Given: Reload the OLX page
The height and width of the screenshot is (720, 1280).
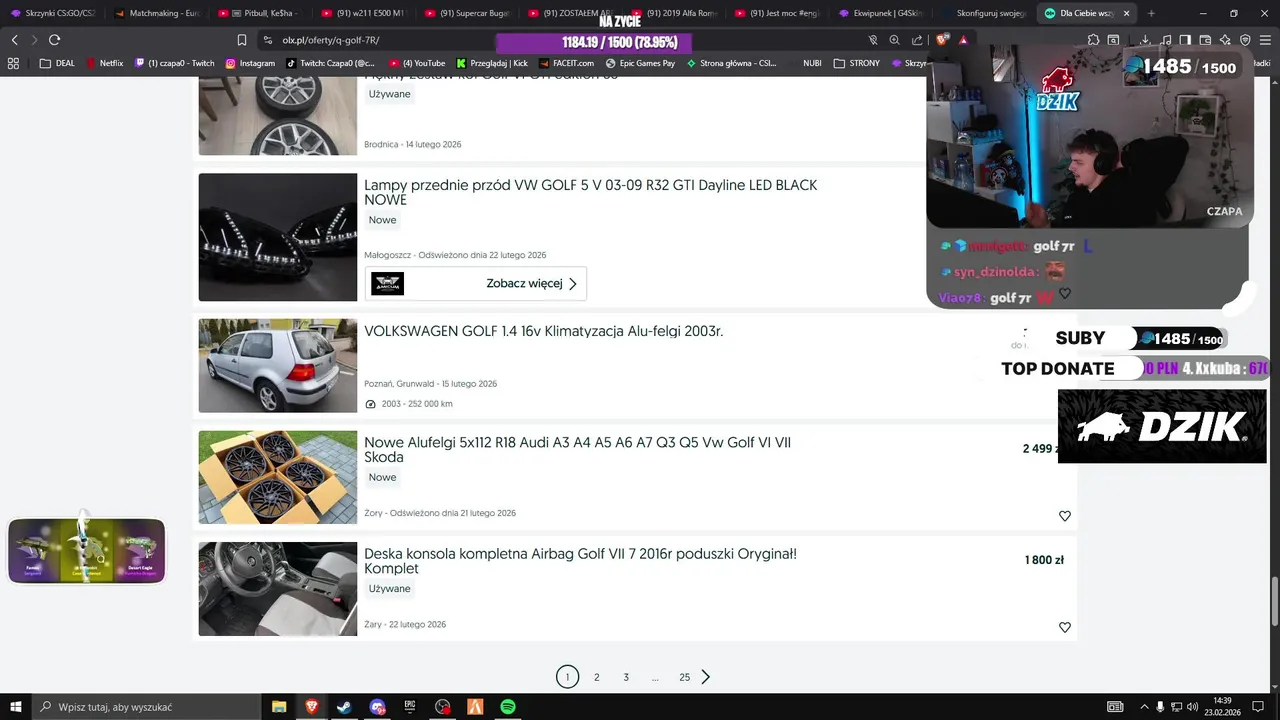Looking at the screenshot, I should [x=54, y=40].
